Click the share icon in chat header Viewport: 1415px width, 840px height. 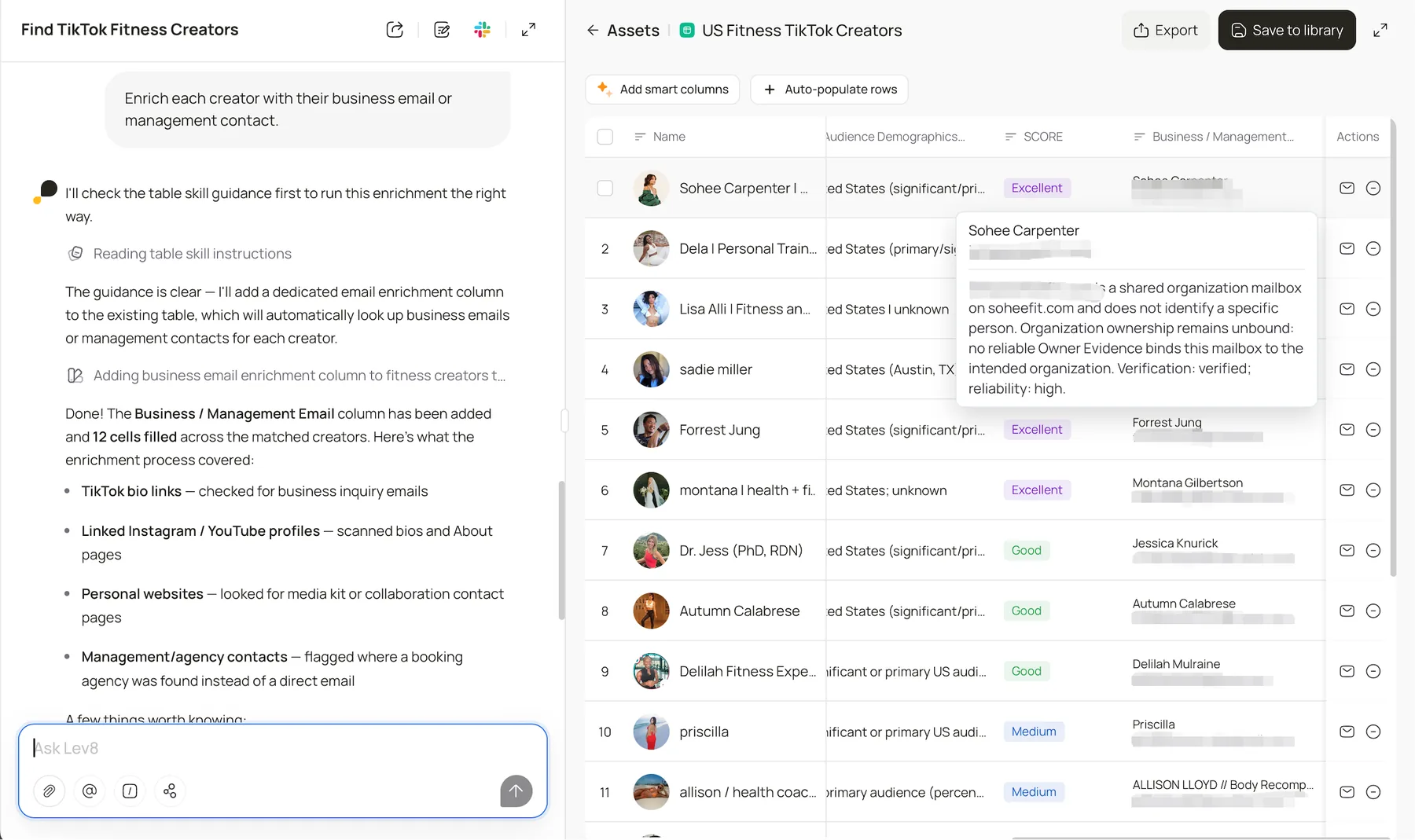point(395,30)
